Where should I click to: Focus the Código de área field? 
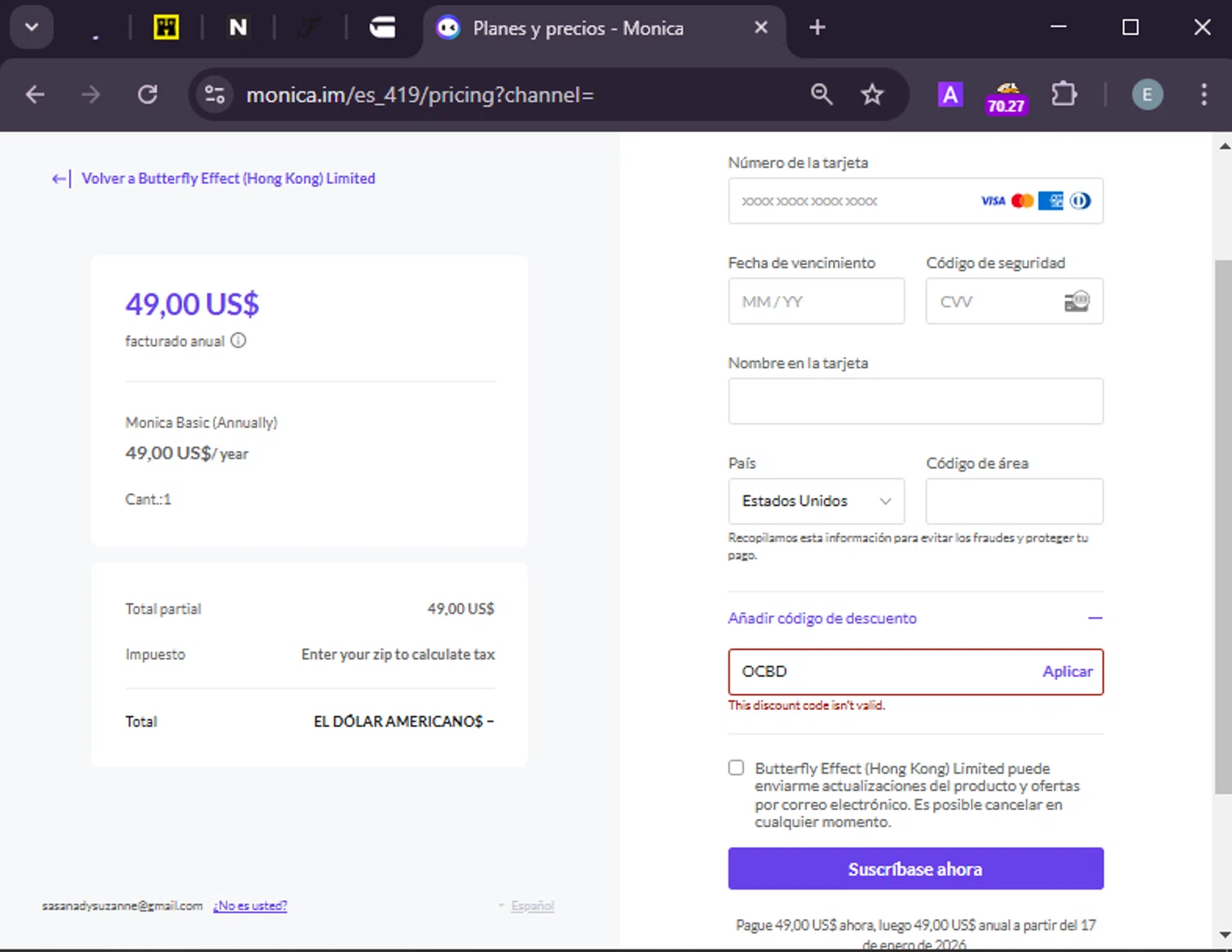[1014, 501]
